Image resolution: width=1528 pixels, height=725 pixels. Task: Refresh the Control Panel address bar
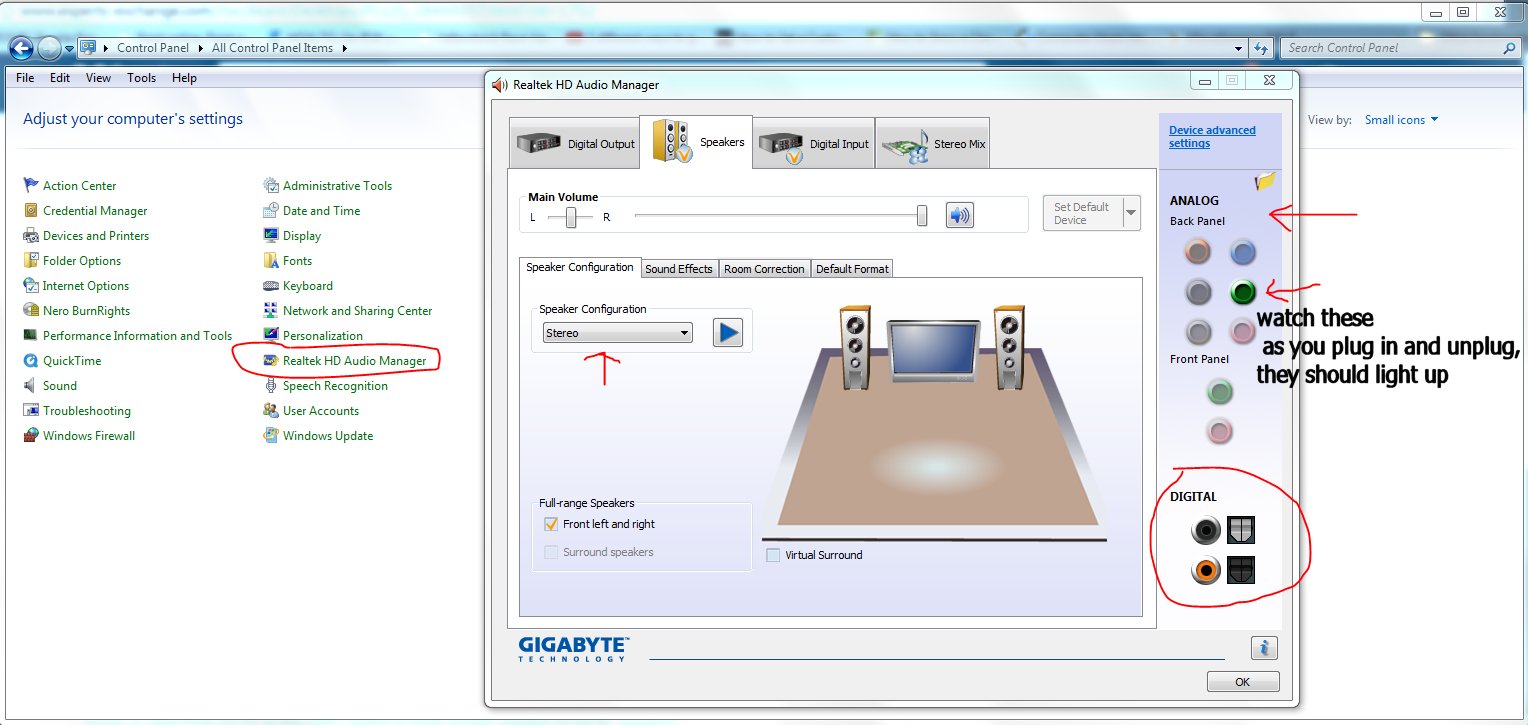pyautogui.click(x=1262, y=47)
